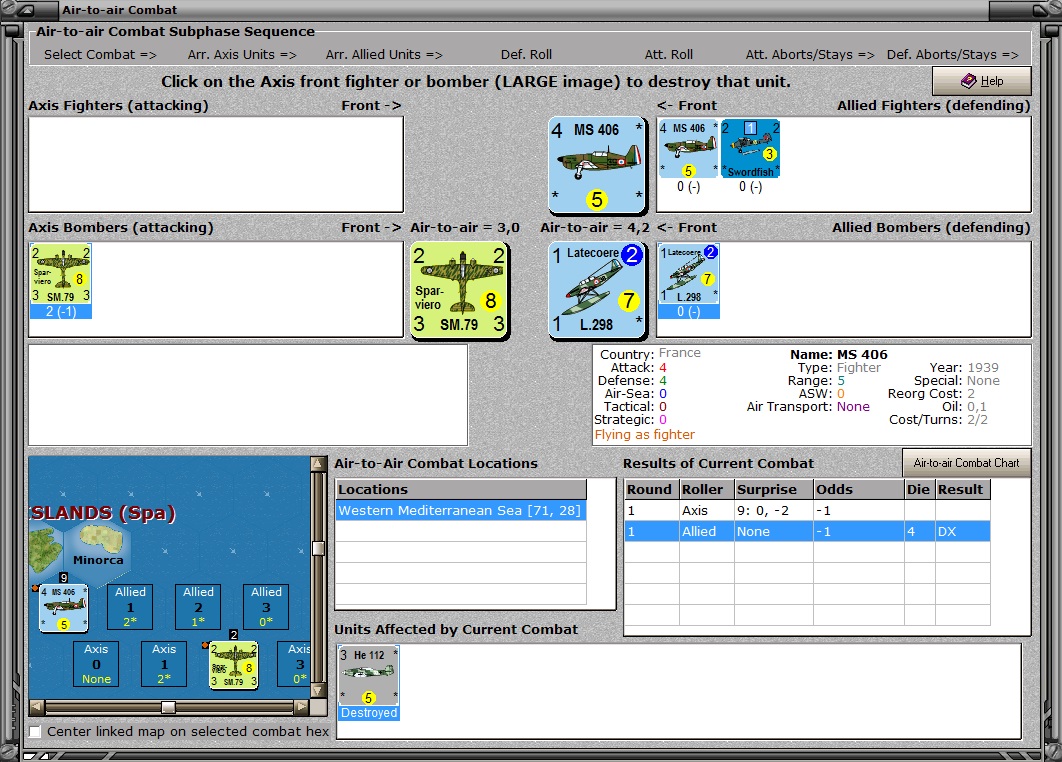Enable Center linked map on selected combat hex
This screenshot has height=762, width=1062.
[x=35, y=732]
